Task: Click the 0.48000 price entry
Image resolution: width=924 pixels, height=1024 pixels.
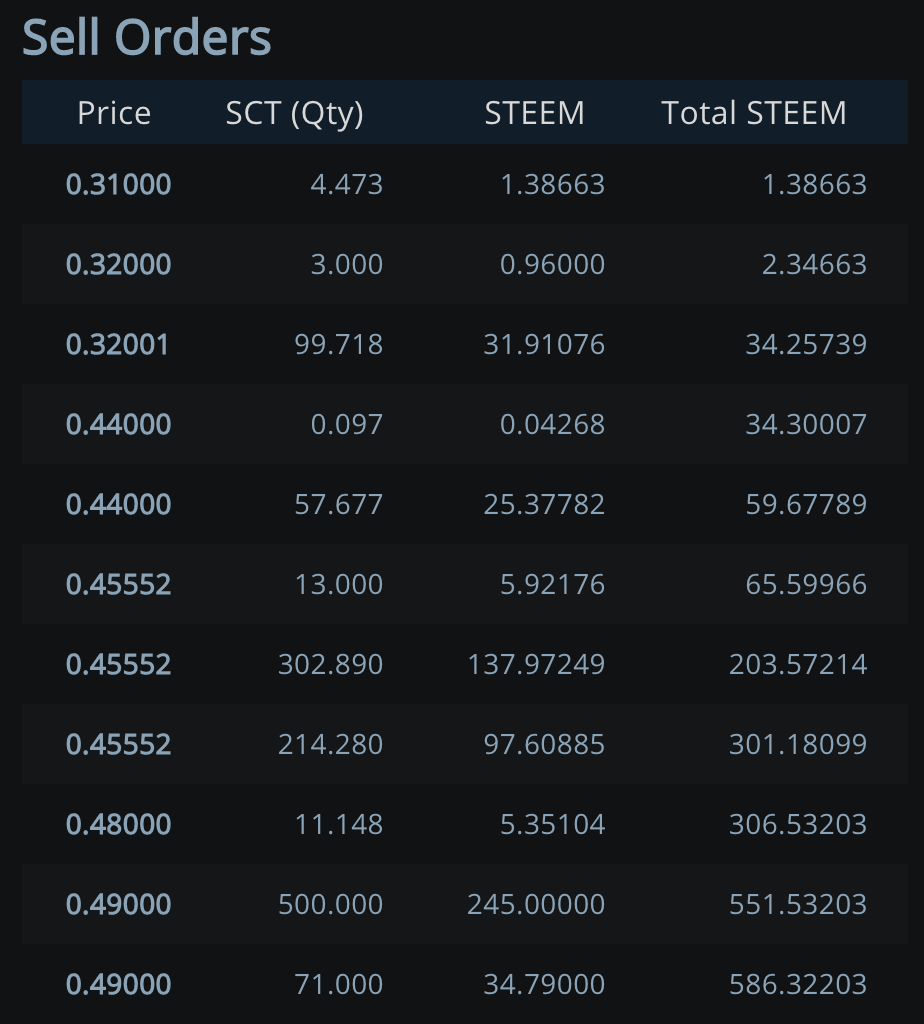Action: tap(118, 824)
